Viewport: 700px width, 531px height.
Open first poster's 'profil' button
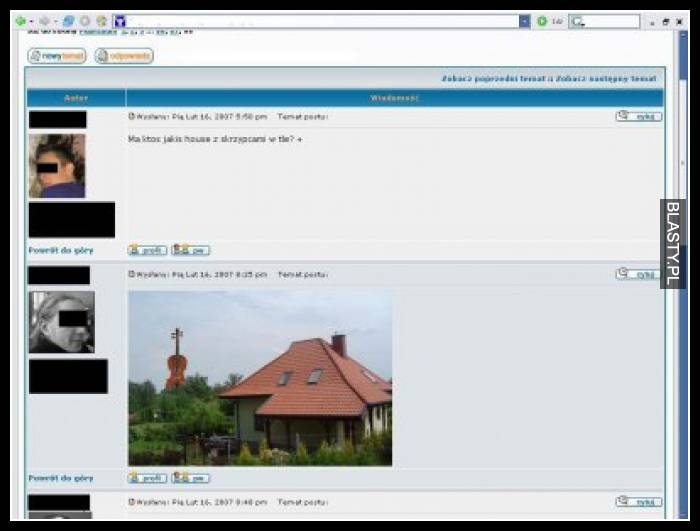click(148, 250)
